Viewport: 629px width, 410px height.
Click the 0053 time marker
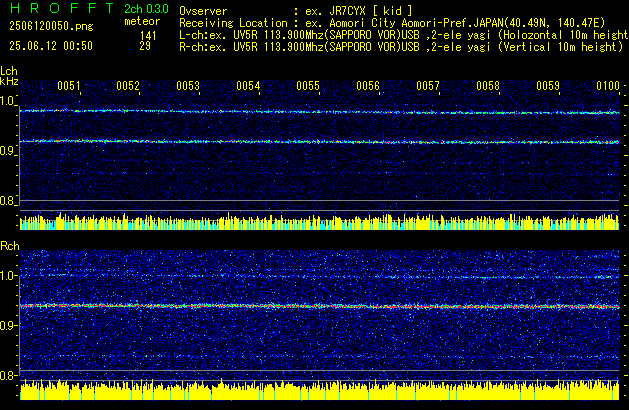188,86
